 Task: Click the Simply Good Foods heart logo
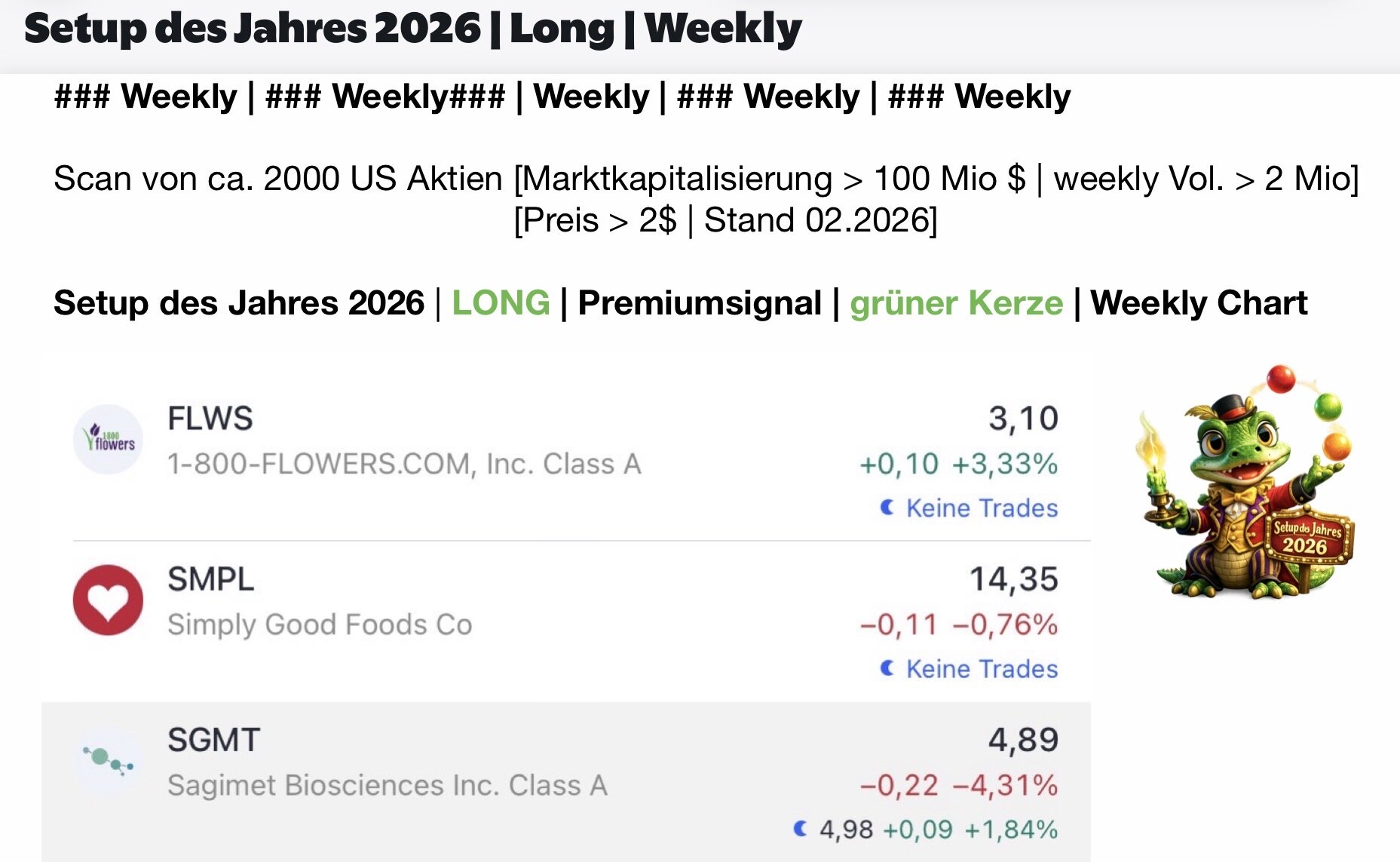[109, 600]
